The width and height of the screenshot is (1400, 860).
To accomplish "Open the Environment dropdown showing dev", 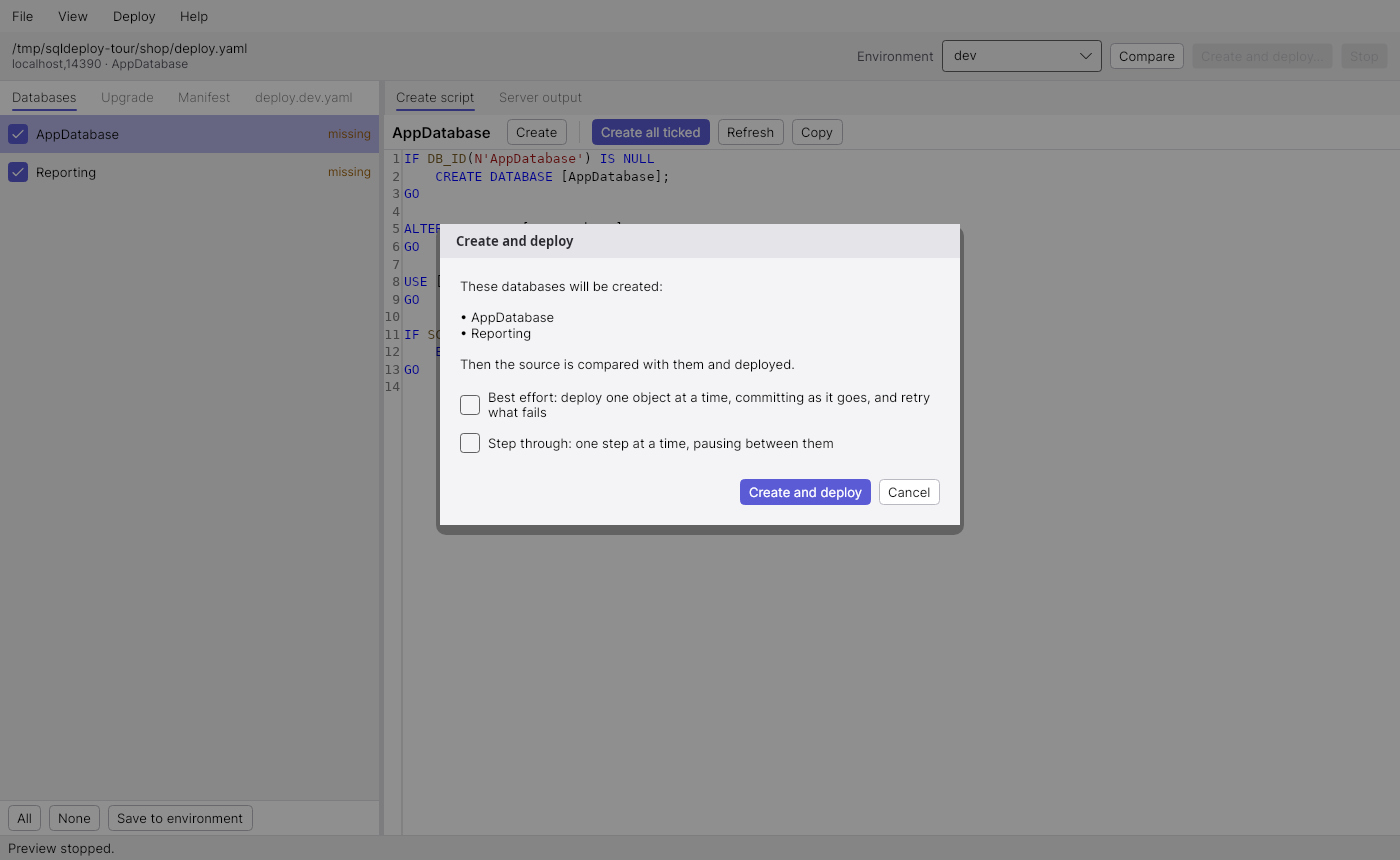I will [1021, 56].
